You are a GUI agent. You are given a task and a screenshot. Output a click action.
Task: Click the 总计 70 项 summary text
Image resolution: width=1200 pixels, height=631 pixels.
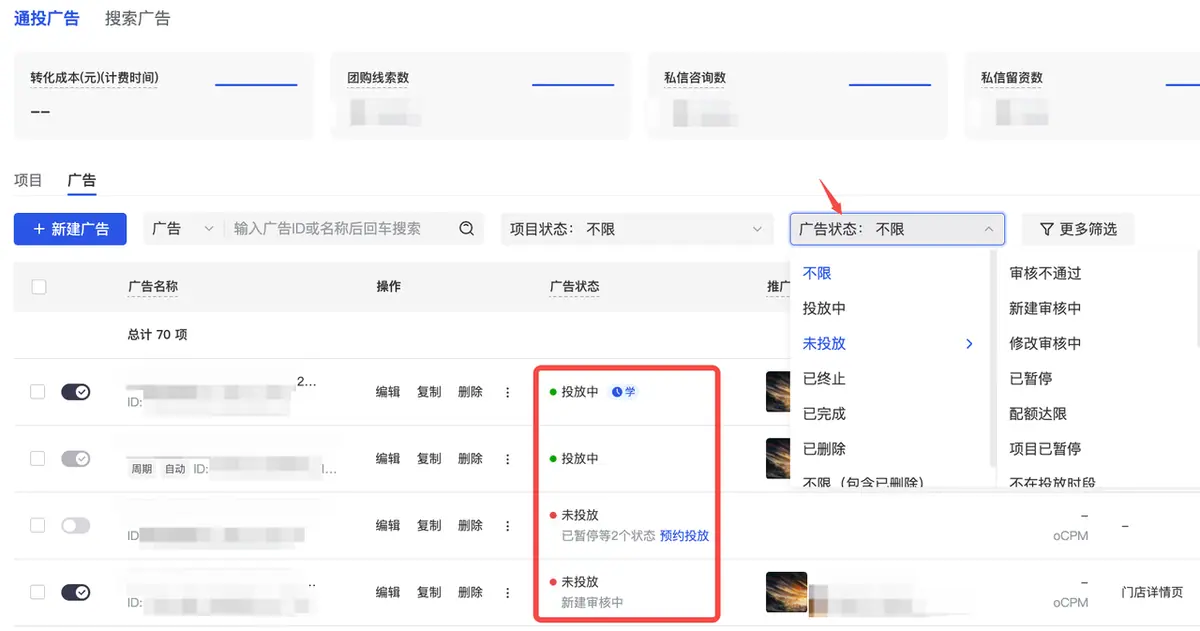[x=158, y=335]
